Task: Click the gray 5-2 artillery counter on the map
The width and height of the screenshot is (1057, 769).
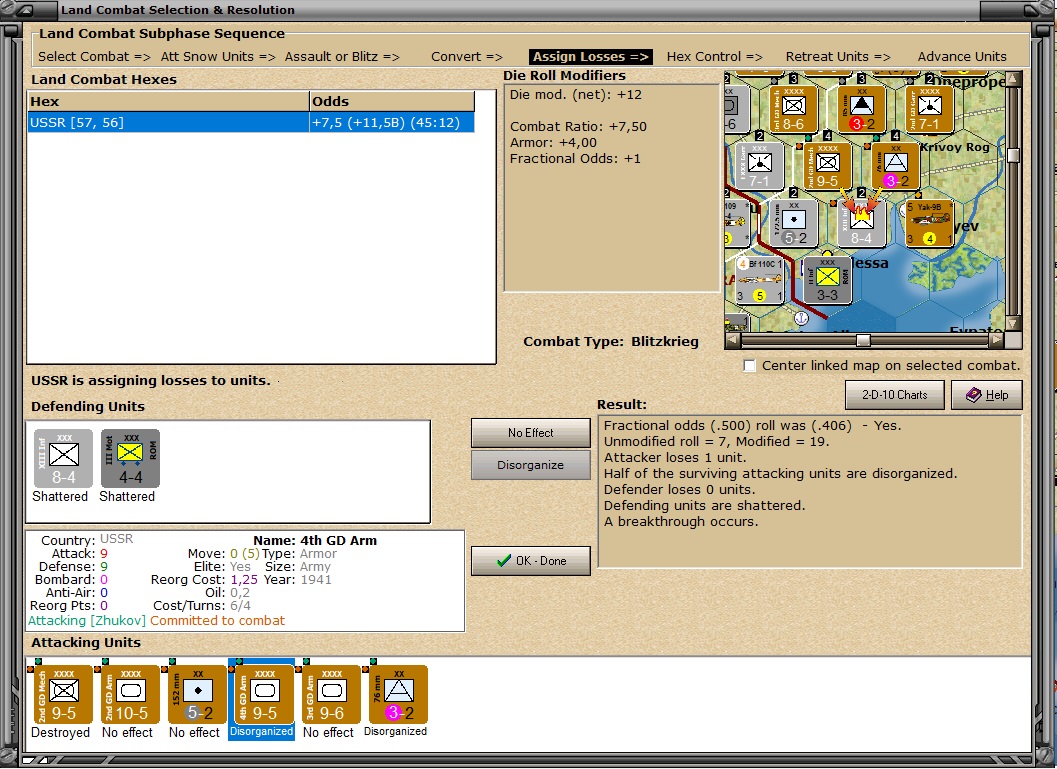Action: pos(794,223)
